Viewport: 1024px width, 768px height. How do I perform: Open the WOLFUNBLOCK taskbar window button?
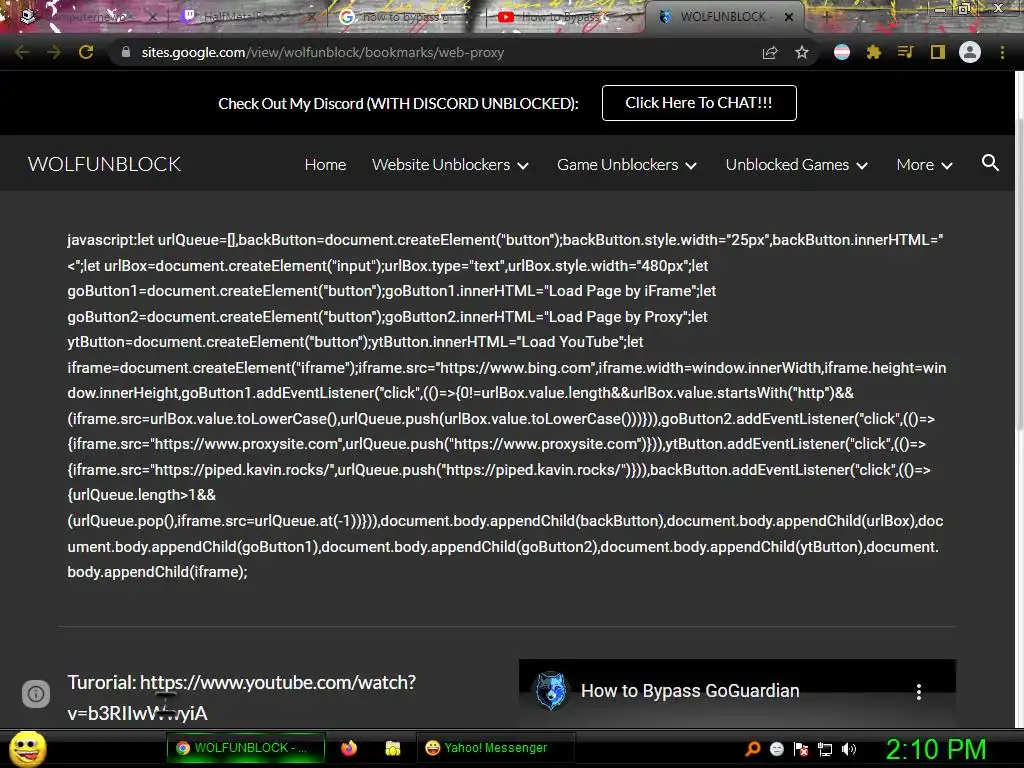point(245,748)
